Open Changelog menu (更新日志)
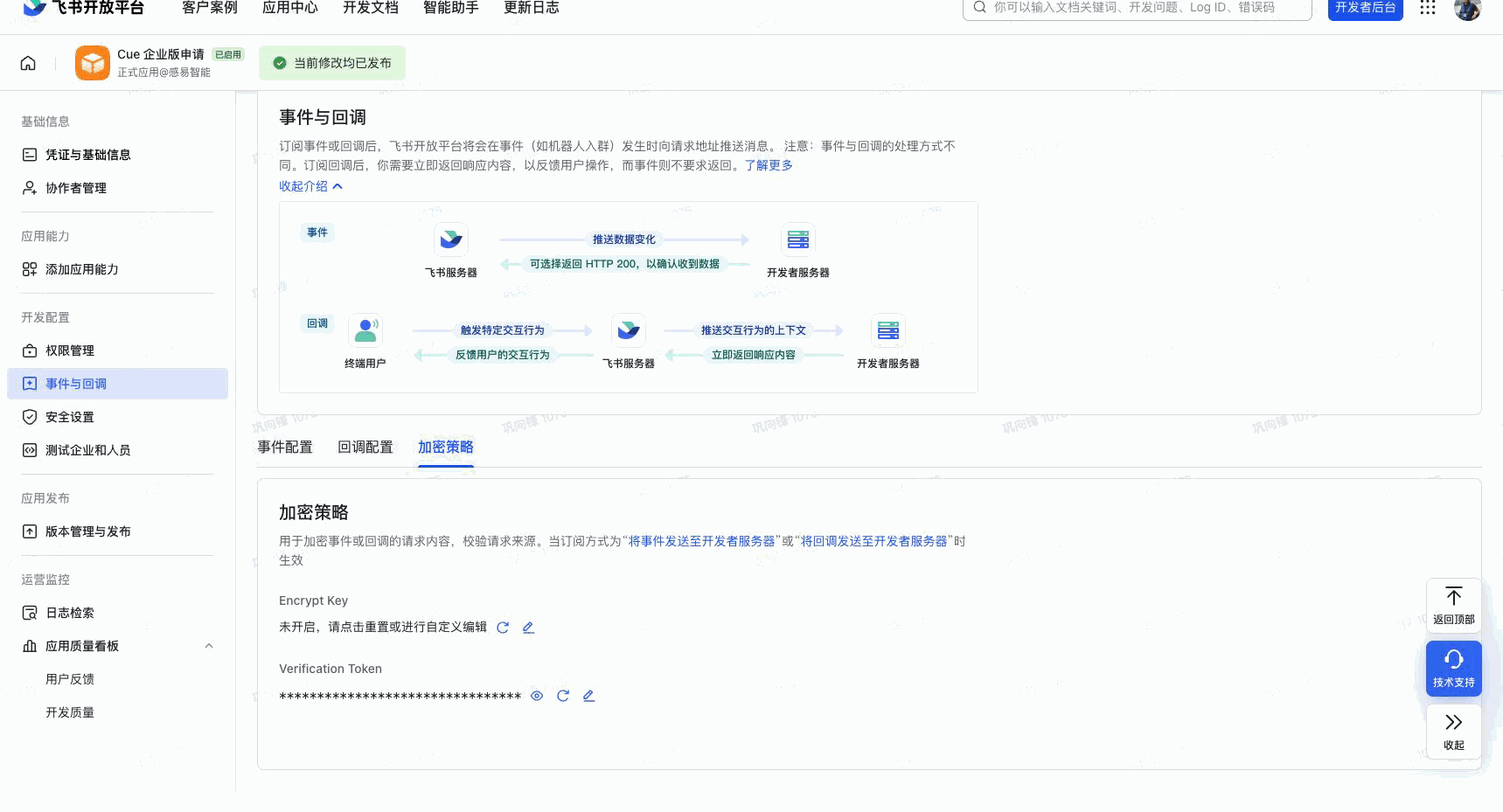The width and height of the screenshot is (1503, 812). click(x=532, y=8)
